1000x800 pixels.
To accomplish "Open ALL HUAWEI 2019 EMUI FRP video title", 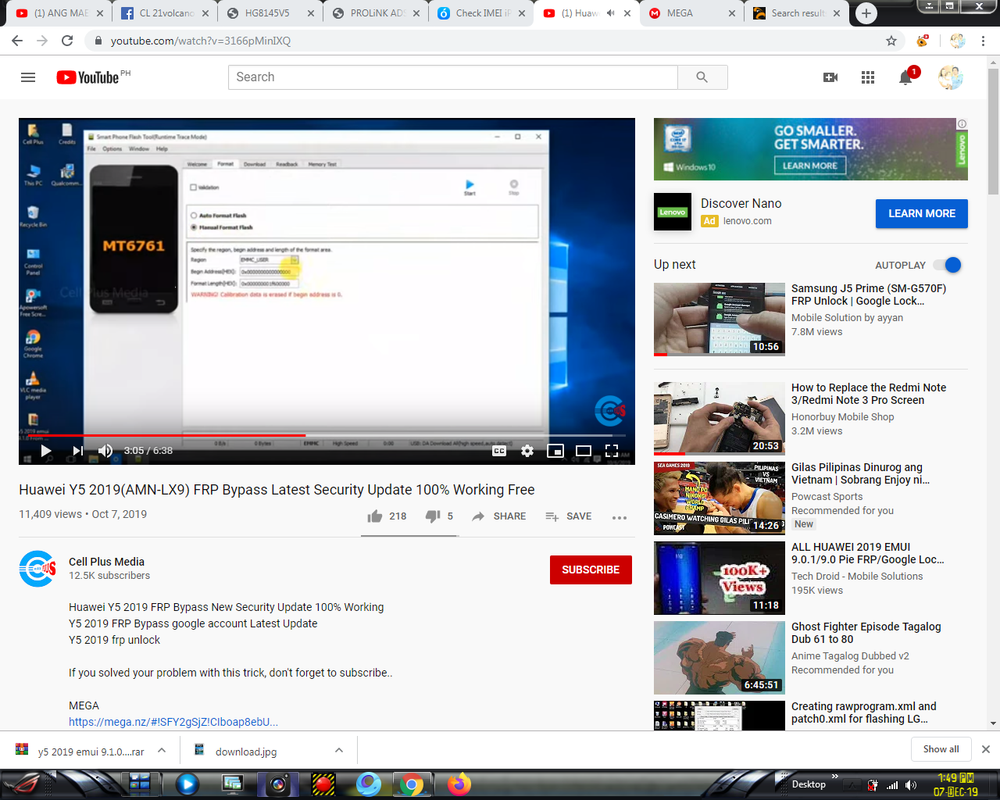I will (x=867, y=553).
